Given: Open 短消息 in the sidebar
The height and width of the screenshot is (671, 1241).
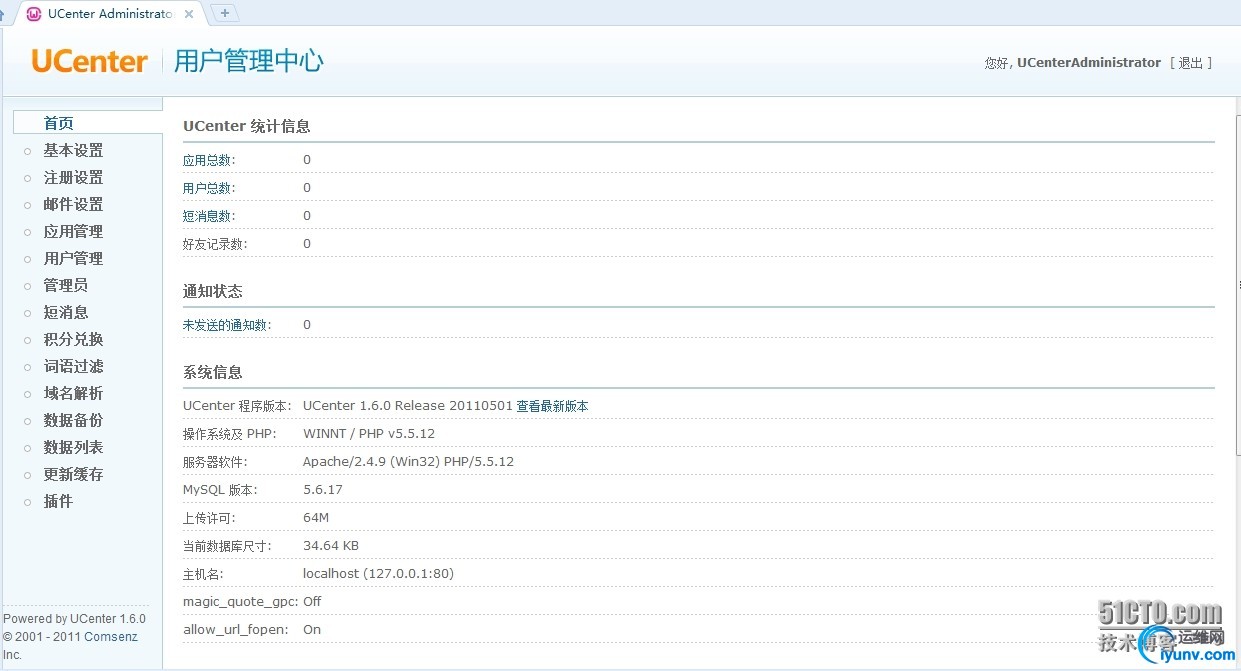Looking at the screenshot, I should 66,312.
